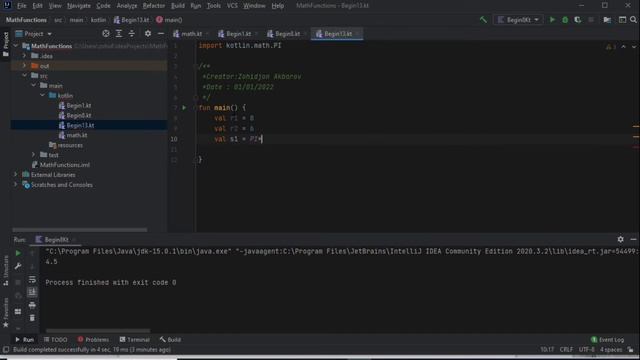Collapse the src folder
640x360 pixels.
click(x=24, y=76)
